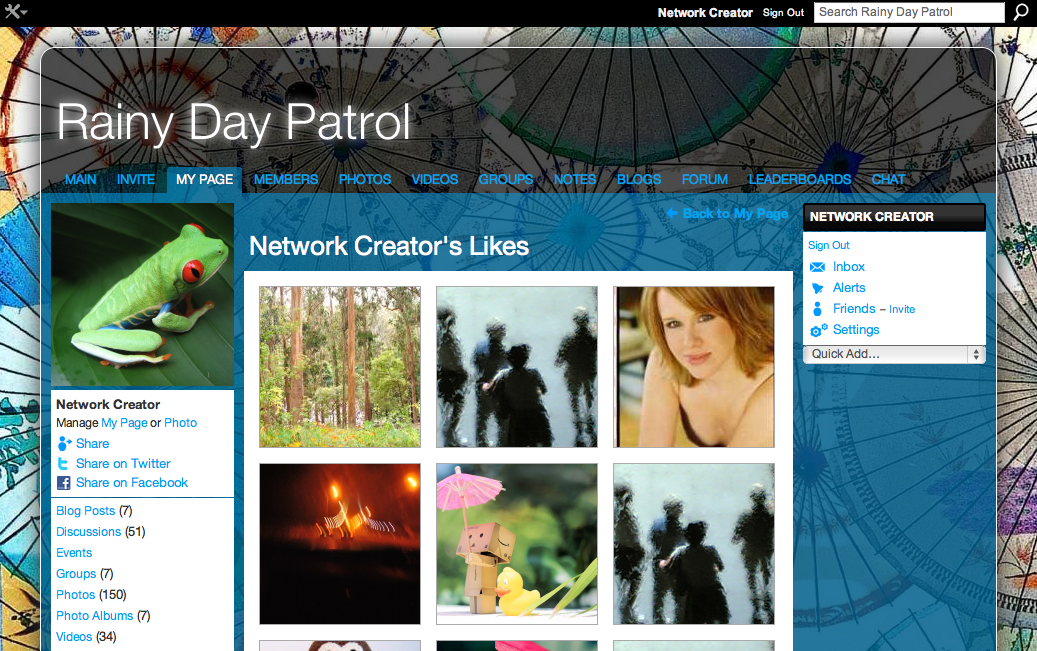The image size is (1037, 651).
Task: Open the FORUM tab
Action: (x=705, y=179)
